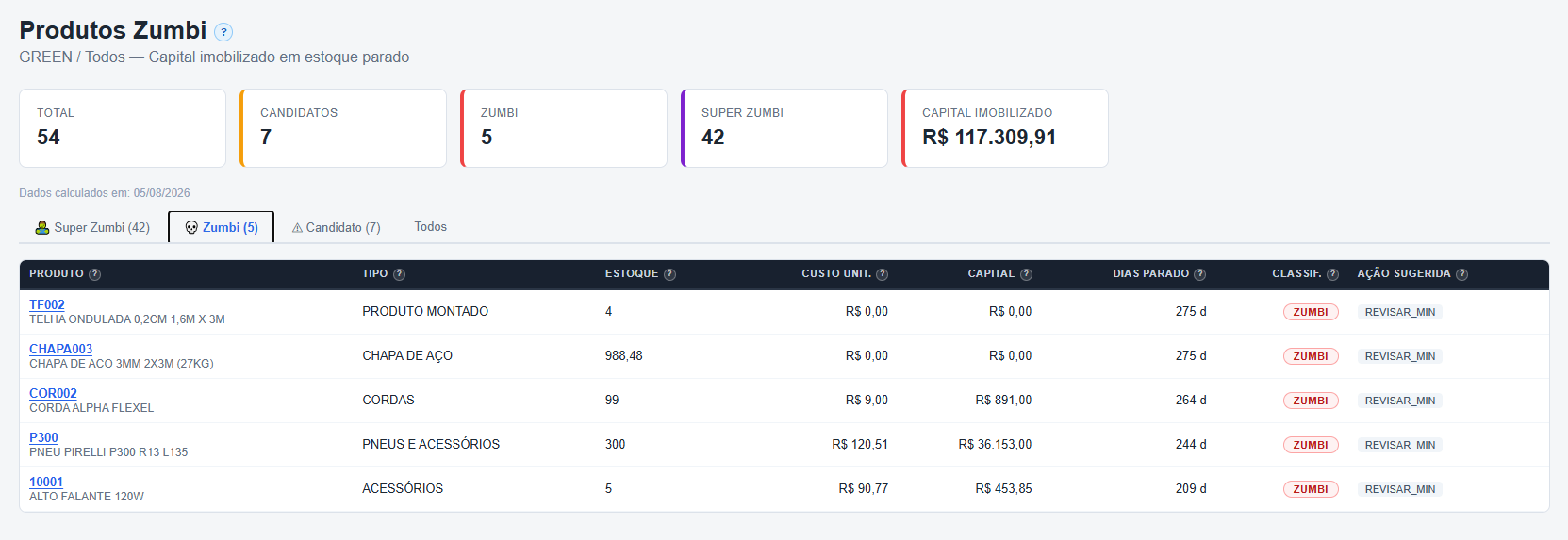The height and width of the screenshot is (540, 1568).
Task: Click the CAPITAL IMOBILIZADO summary card
Action: click(1005, 128)
